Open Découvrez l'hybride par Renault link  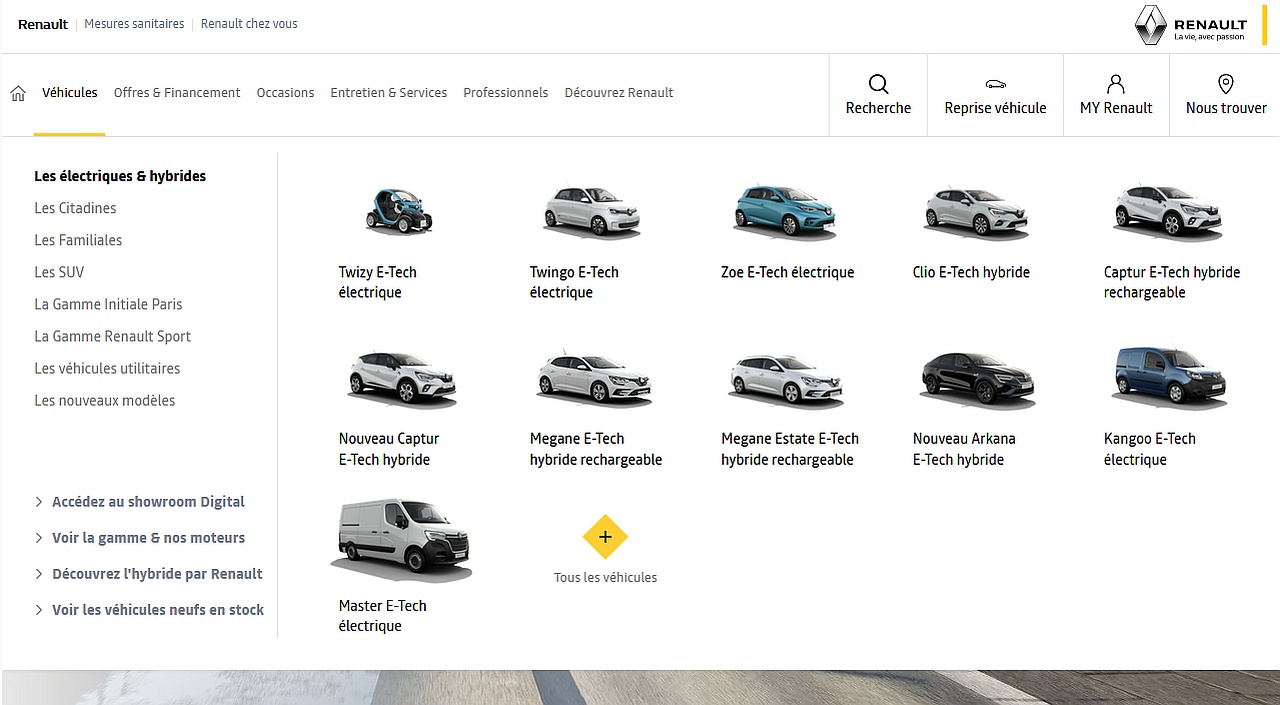[157, 574]
